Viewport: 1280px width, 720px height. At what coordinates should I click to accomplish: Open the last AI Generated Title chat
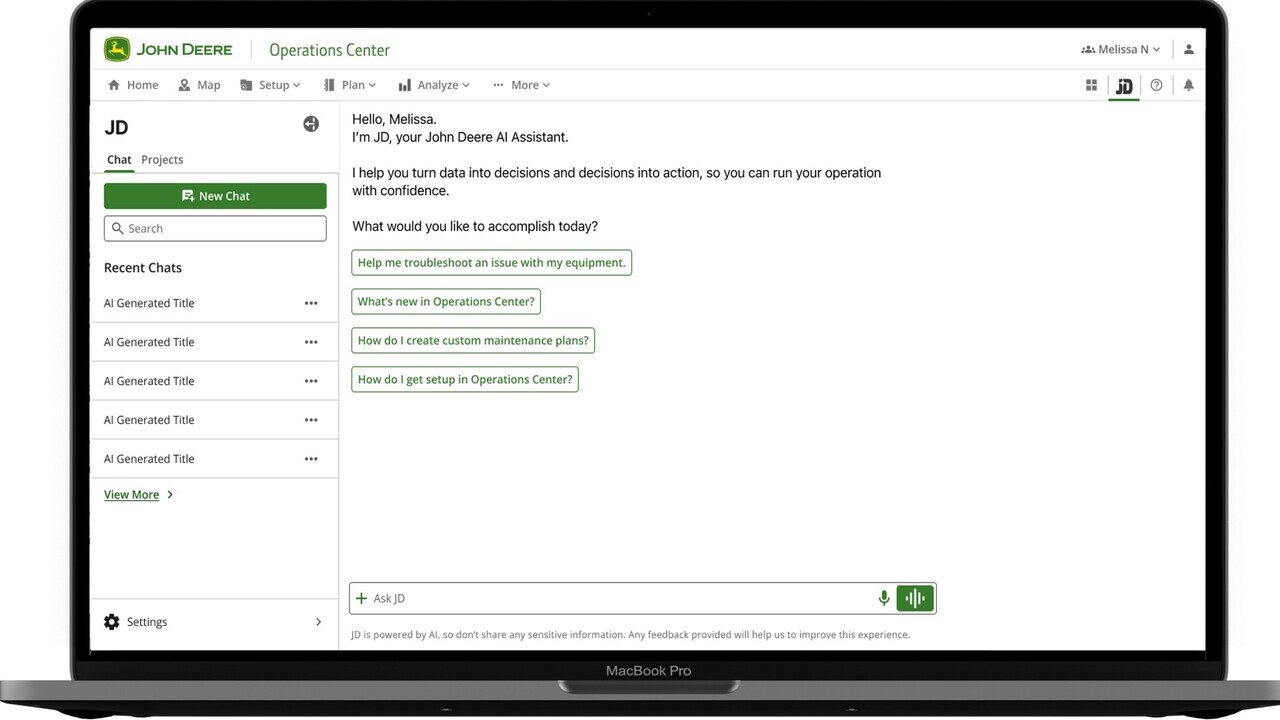click(149, 459)
